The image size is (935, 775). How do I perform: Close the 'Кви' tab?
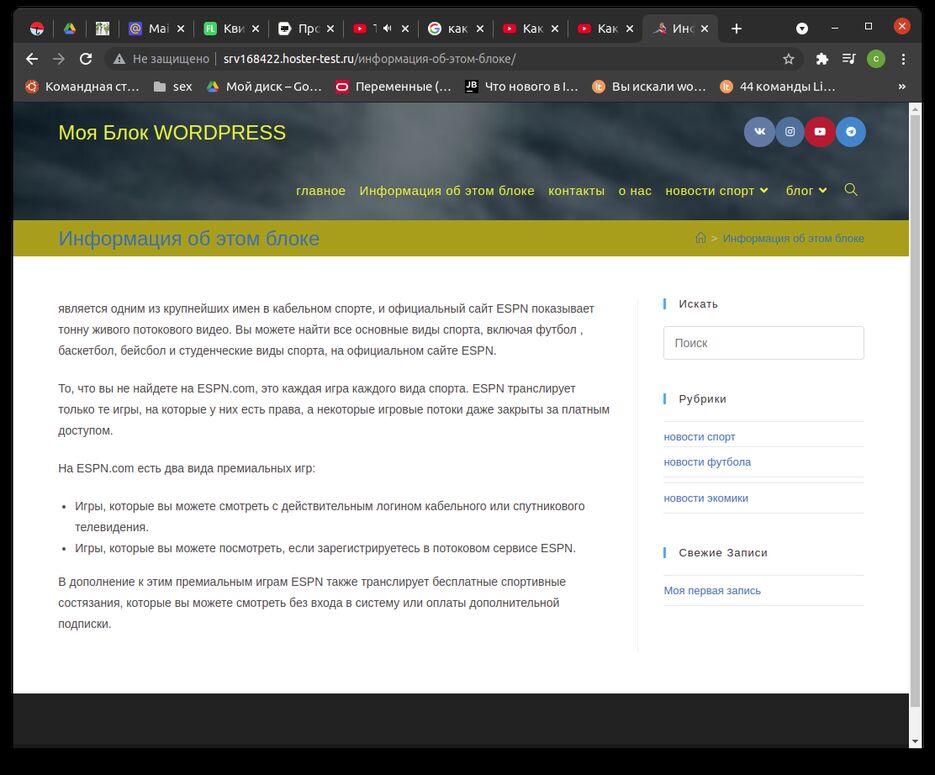click(x=255, y=29)
